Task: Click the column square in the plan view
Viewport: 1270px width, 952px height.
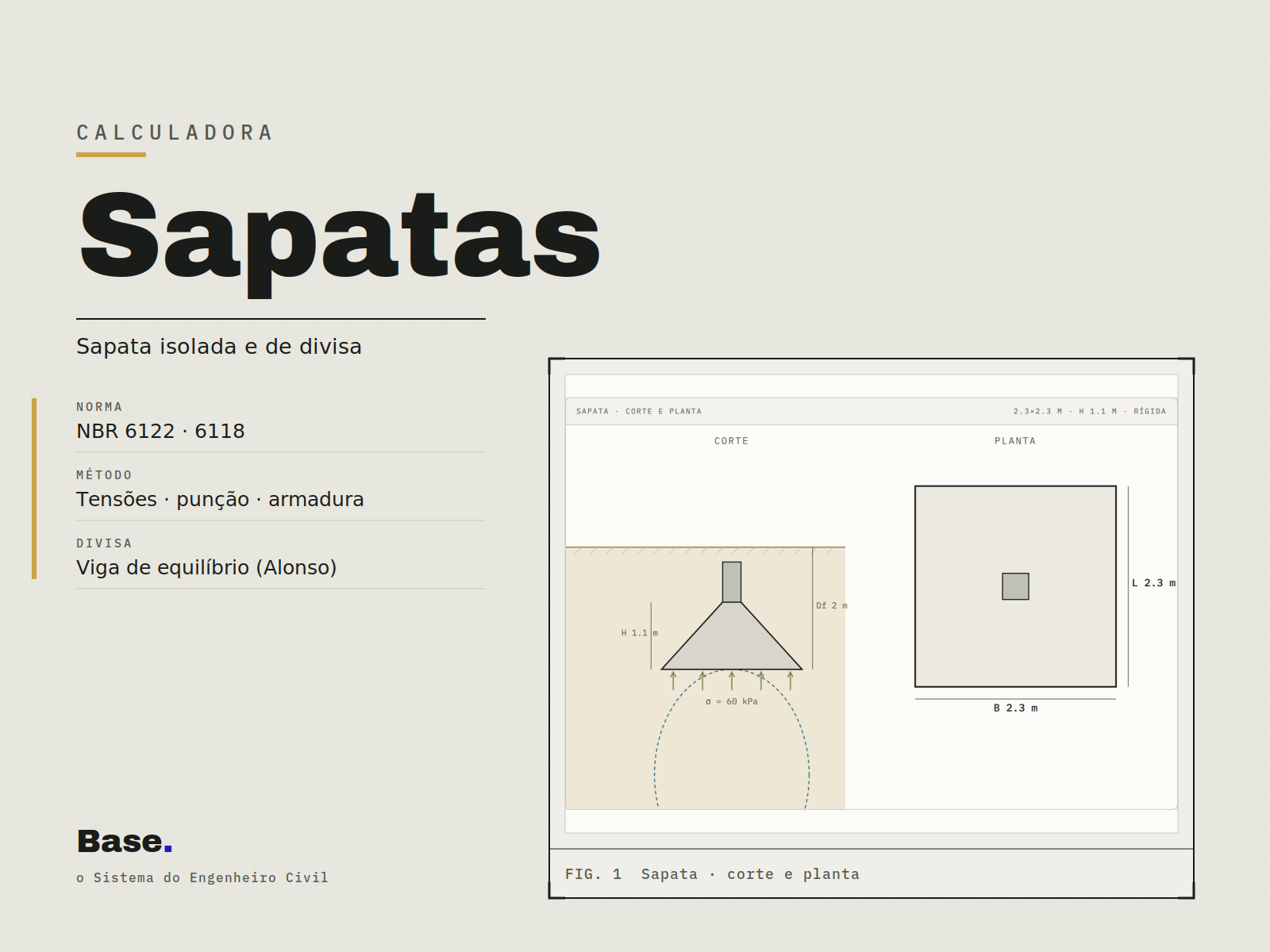Action: tap(1015, 586)
